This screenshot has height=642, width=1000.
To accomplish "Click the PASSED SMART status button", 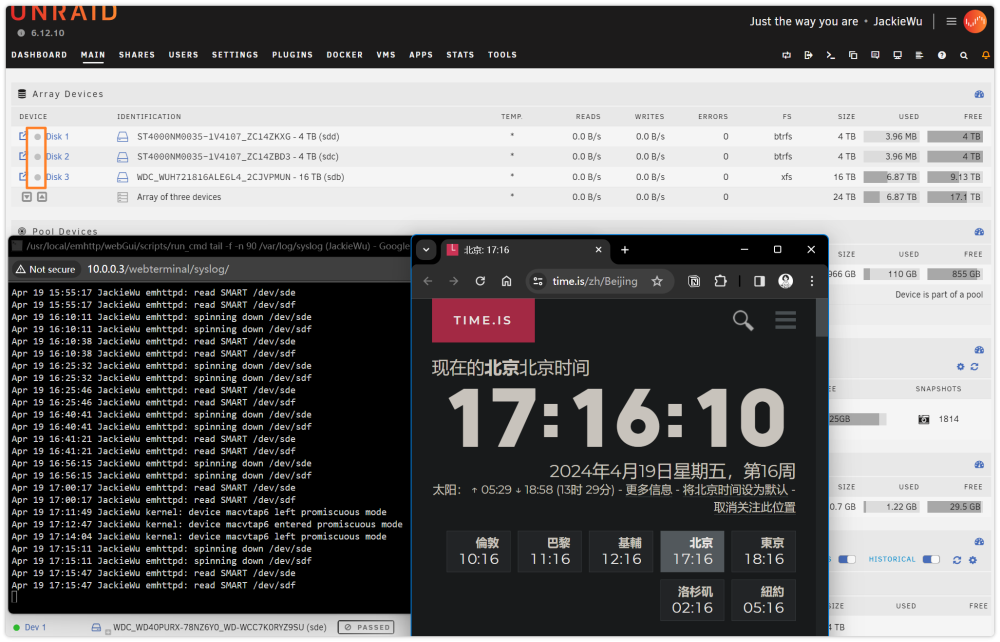I will tap(365, 627).
